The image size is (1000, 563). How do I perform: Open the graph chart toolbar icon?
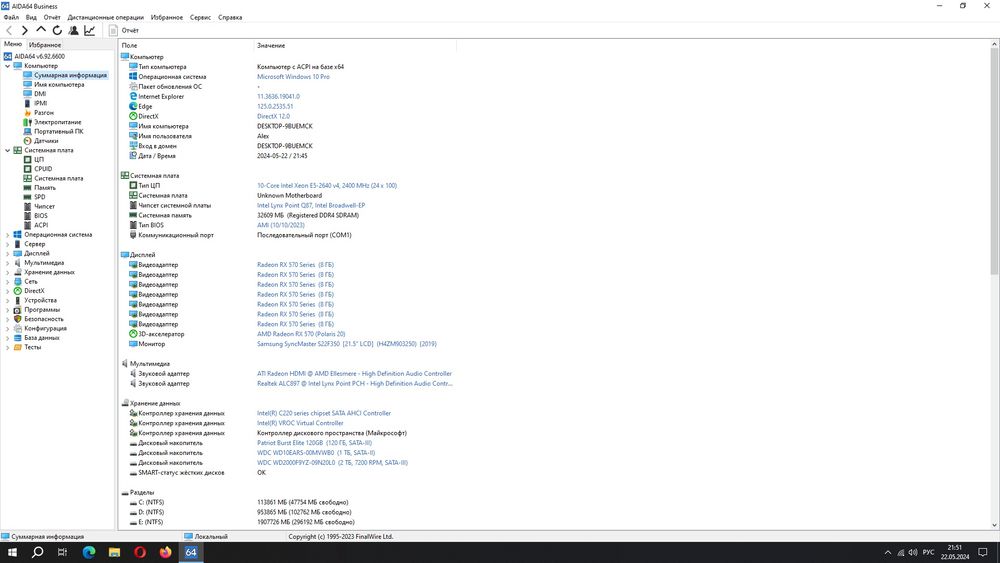tap(90, 30)
